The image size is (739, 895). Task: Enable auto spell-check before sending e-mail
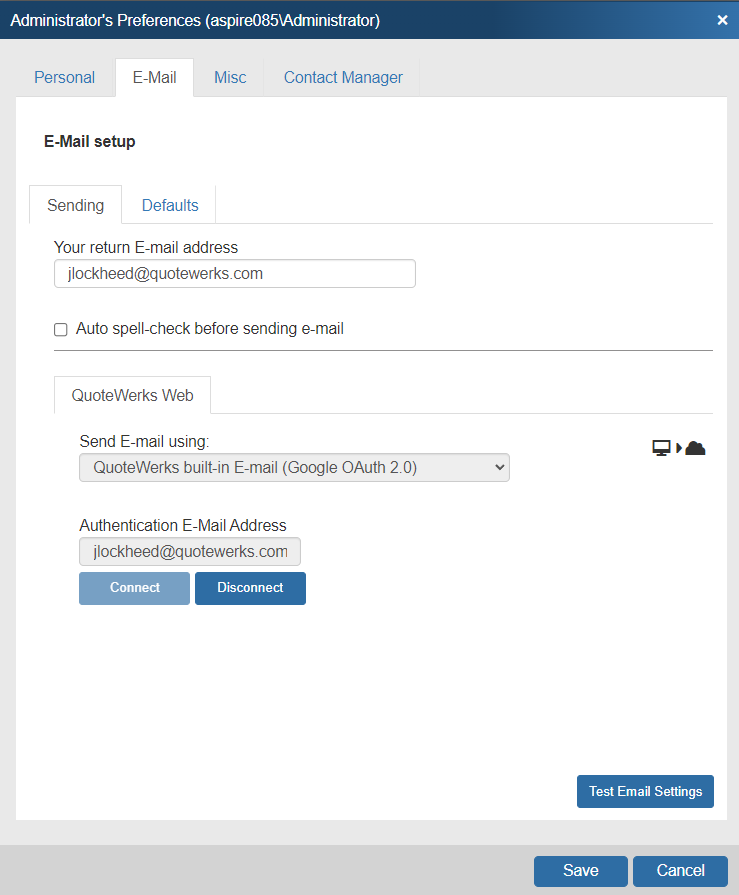61,329
